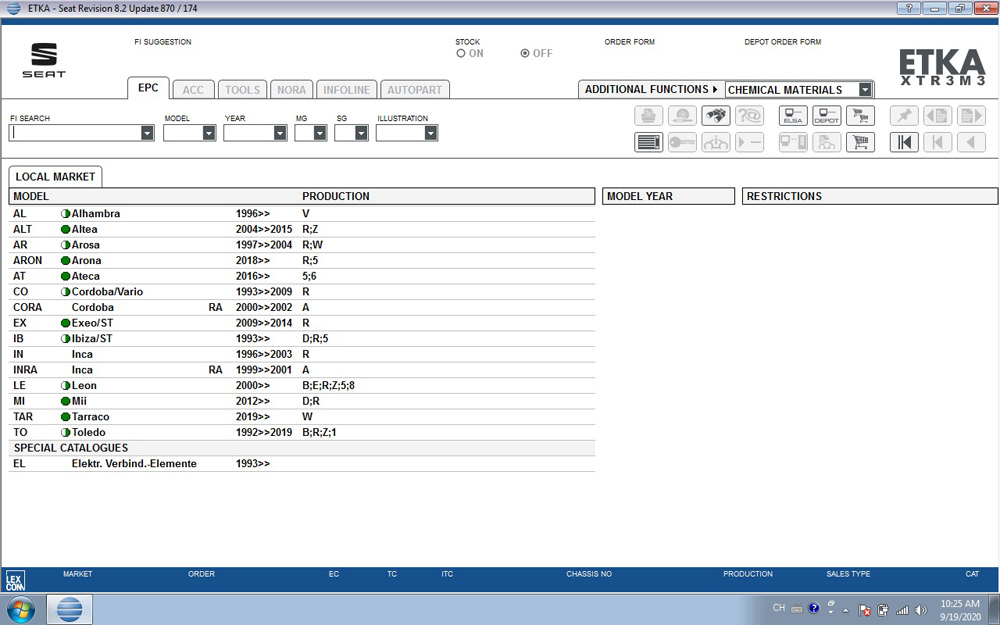
Task: Click the binoculars search icon
Action: point(716,116)
